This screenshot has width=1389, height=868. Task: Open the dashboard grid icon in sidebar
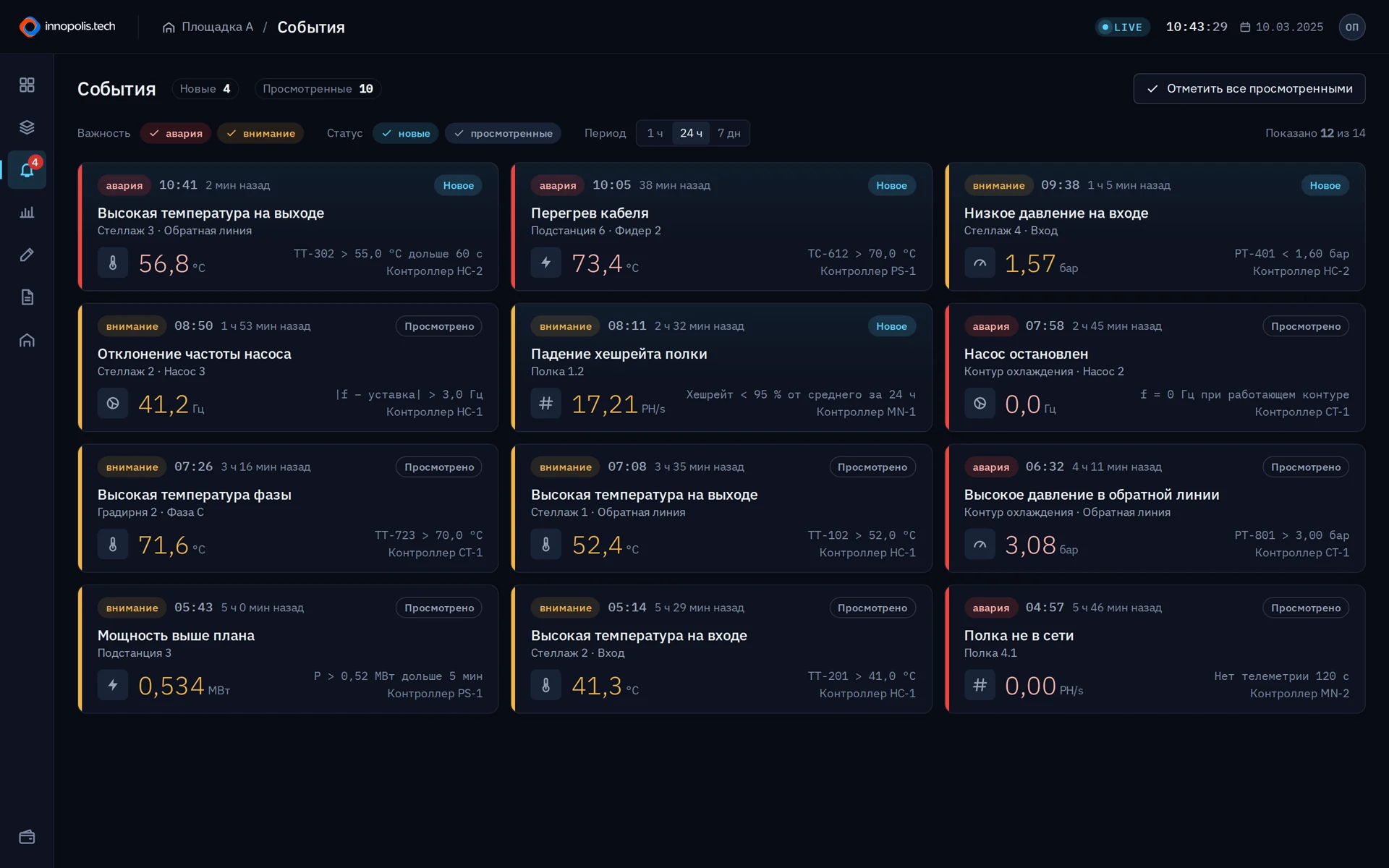[x=27, y=85]
